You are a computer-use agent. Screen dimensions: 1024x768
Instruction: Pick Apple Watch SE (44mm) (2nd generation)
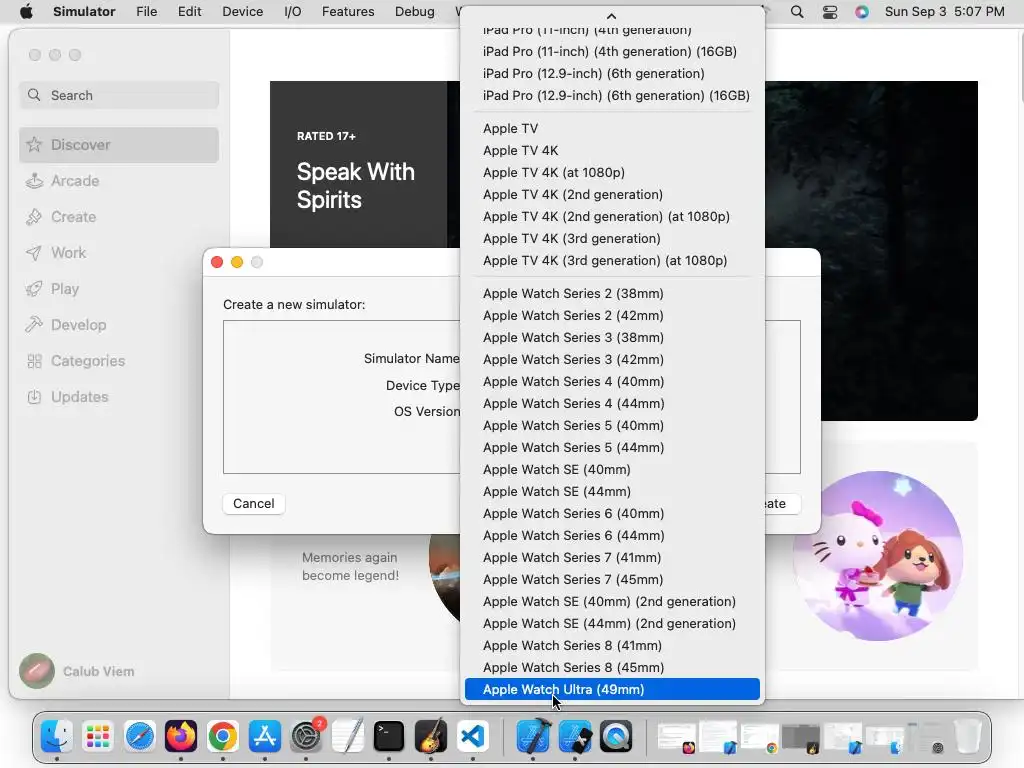612,623
